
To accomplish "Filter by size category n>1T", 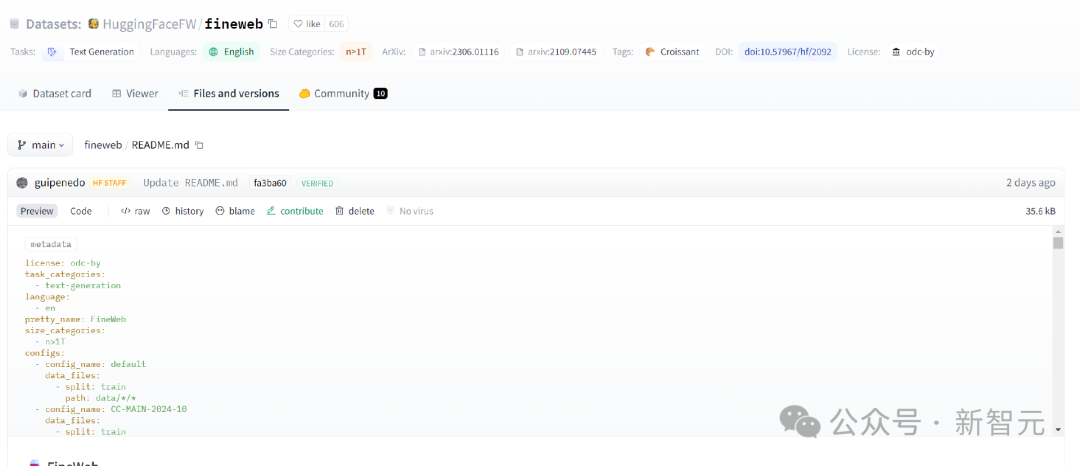I will pos(355,52).
